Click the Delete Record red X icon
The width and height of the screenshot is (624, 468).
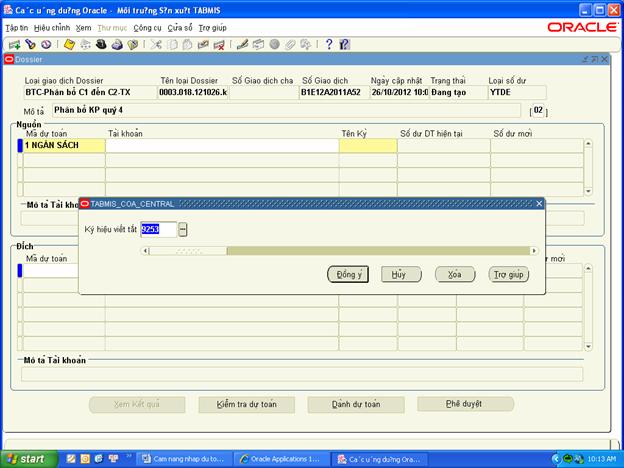coord(219,44)
